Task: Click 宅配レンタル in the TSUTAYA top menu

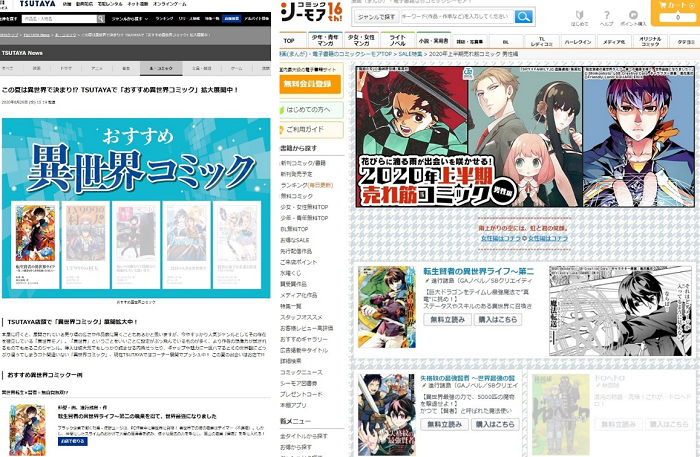Action: [x=110, y=4]
